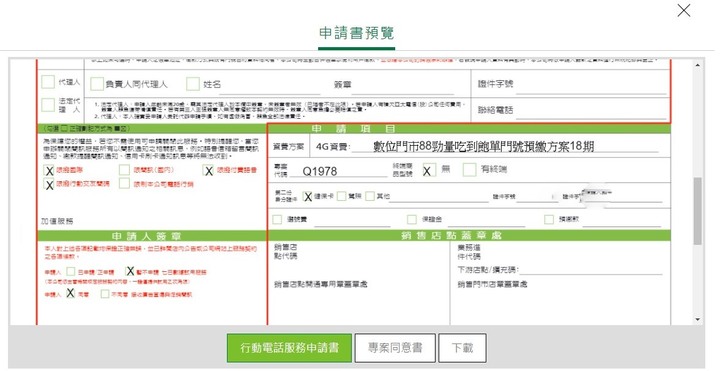The image size is (720, 371).
Task: Switch to the 專案同意書 document
Action: 395,348
